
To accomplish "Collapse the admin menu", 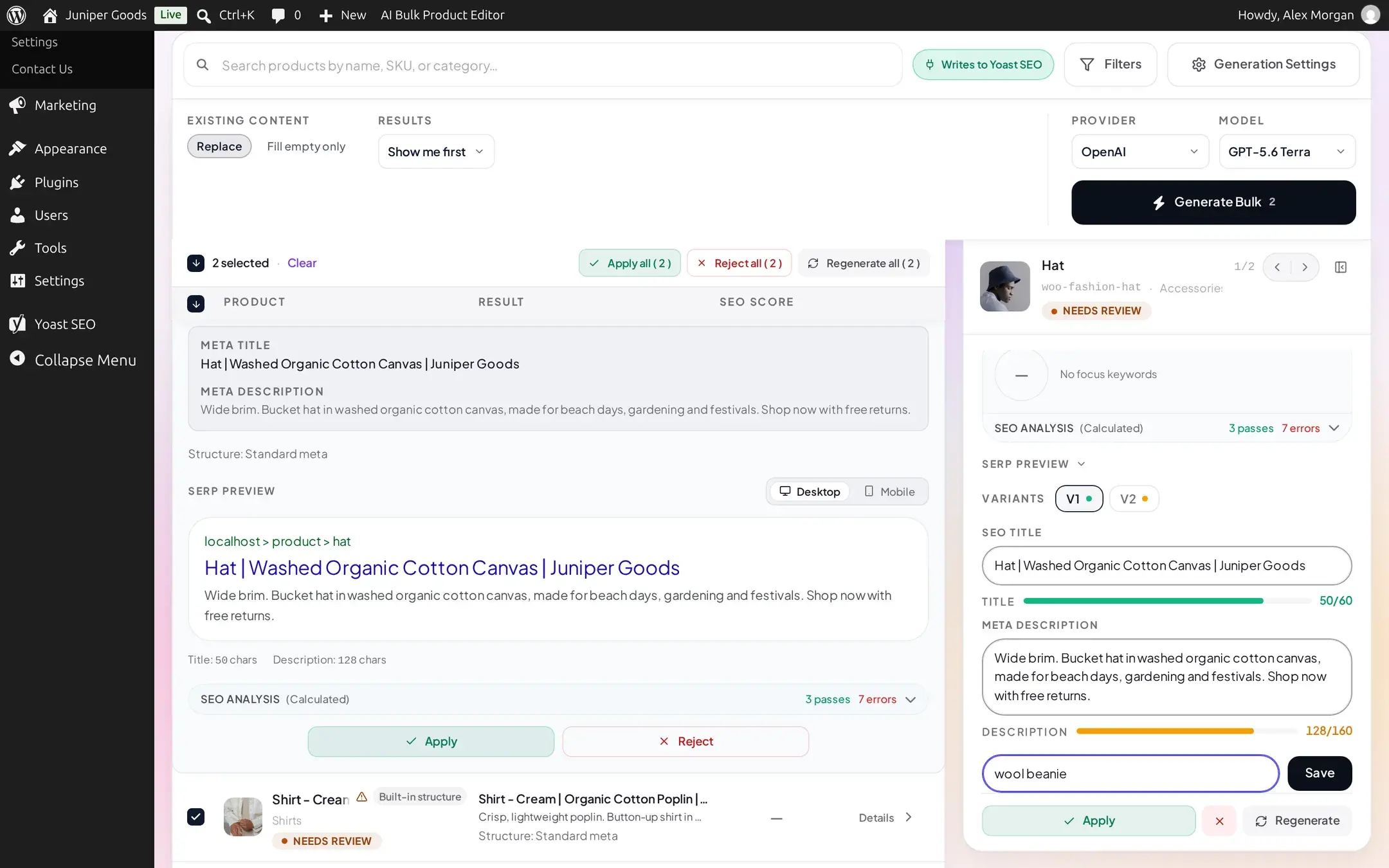I will coord(77,360).
